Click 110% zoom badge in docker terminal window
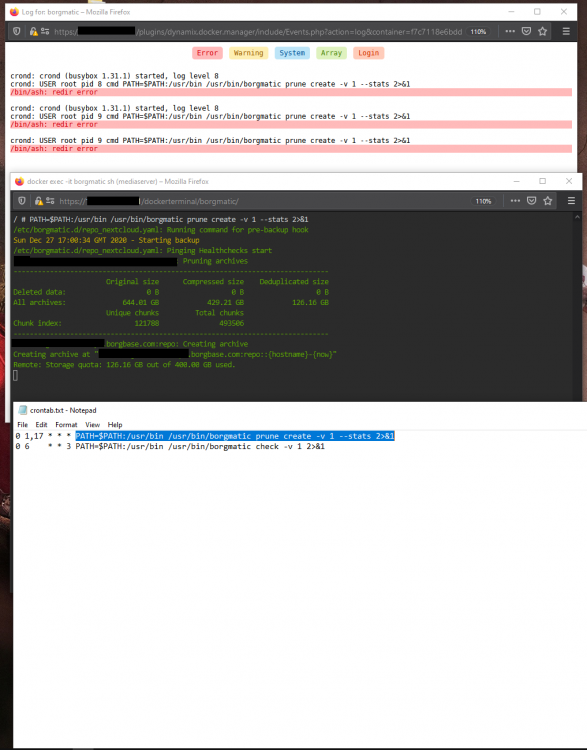 [x=483, y=201]
